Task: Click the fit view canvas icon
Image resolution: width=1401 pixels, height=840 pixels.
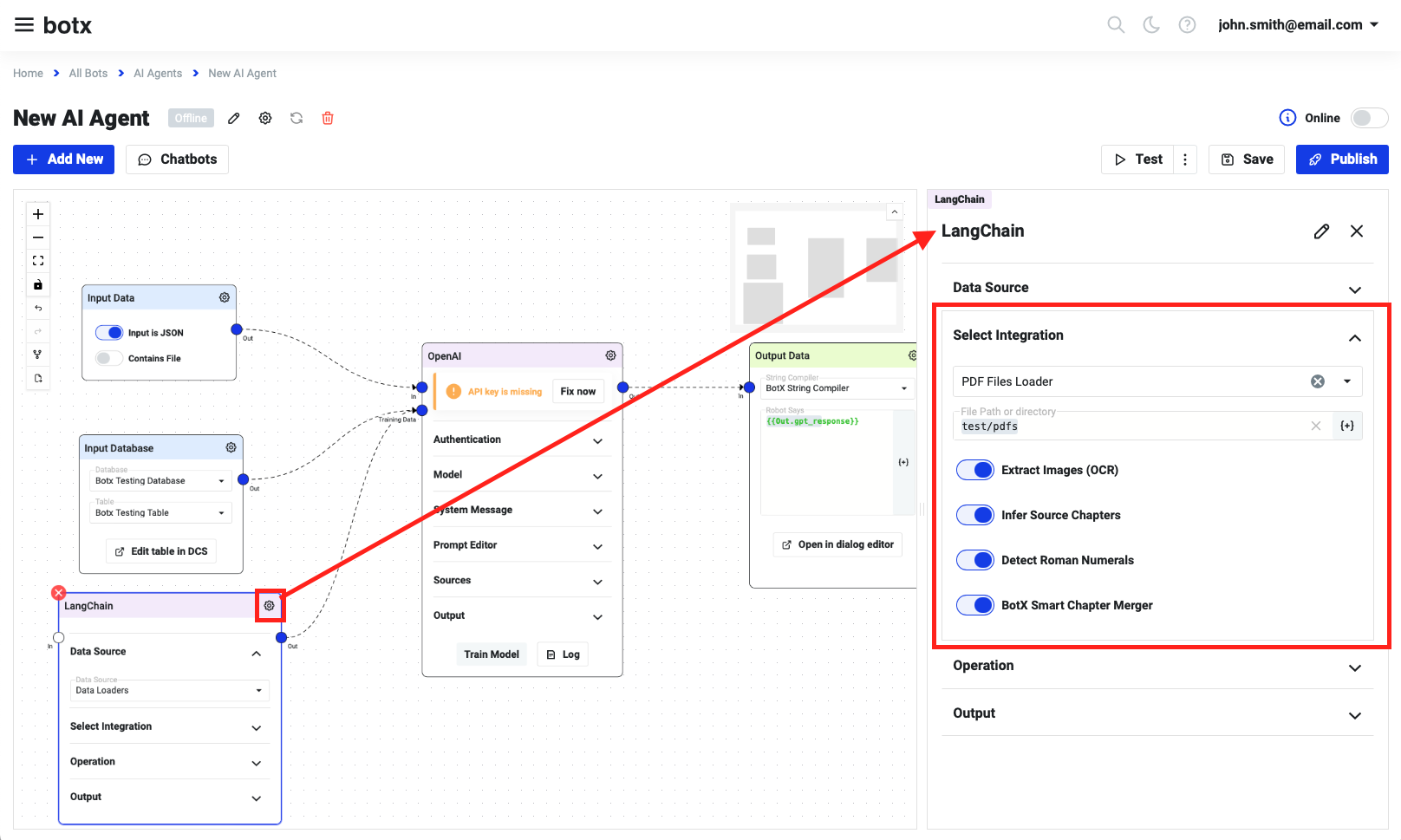Action: [38, 261]
